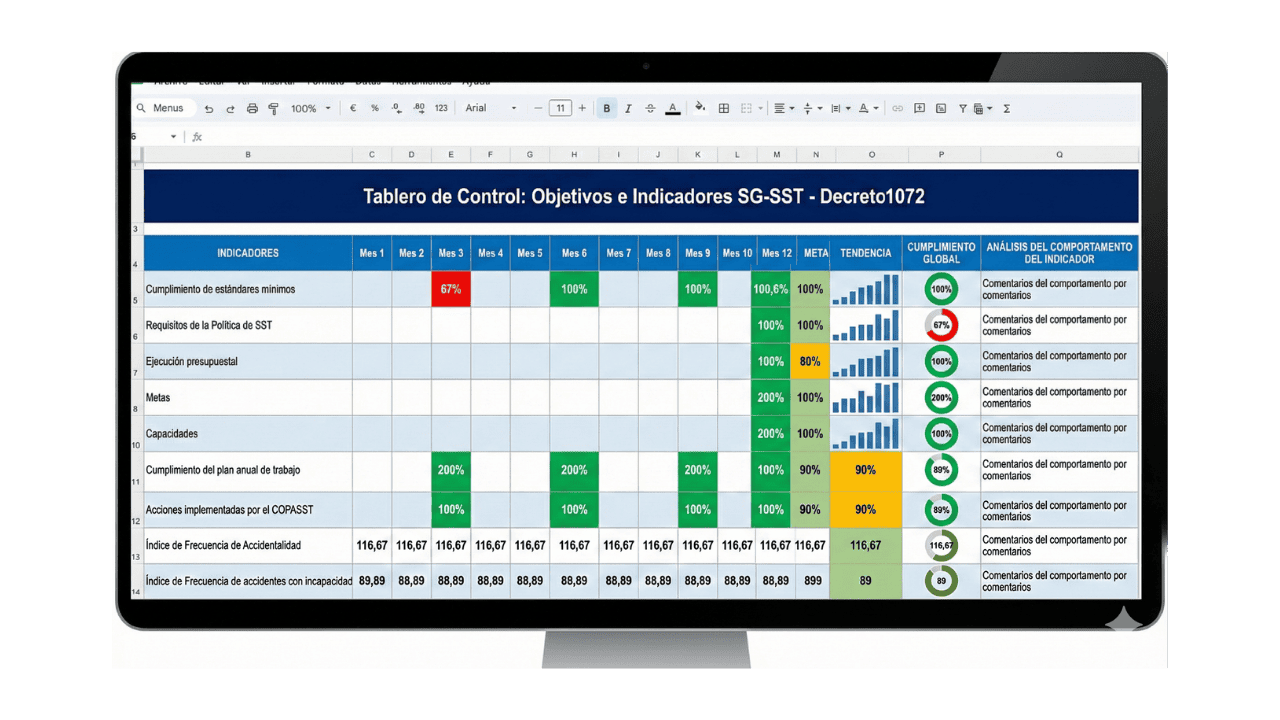Decrease decimal places
The image size is (1280, 720).
[396, 108]
